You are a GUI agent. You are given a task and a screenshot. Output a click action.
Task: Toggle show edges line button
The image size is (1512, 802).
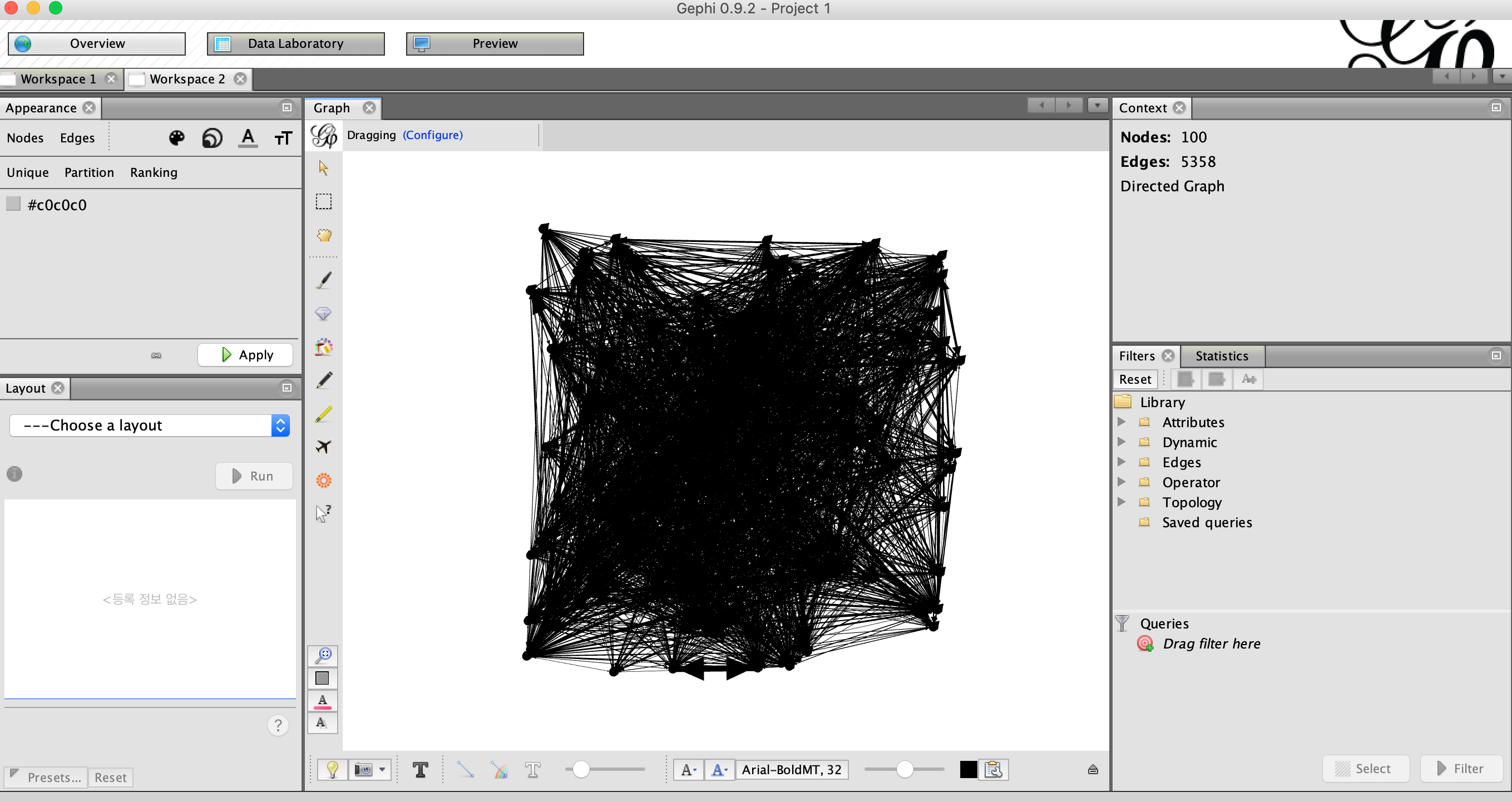click(465, 769)
